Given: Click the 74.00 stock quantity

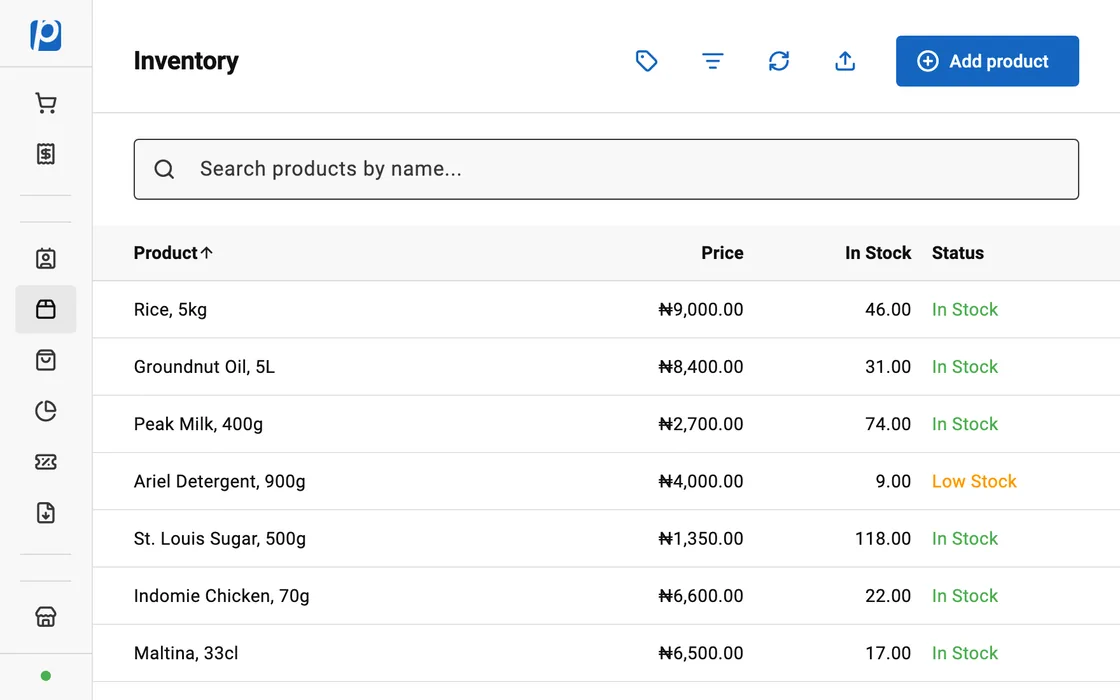Looking at the screenshot, I should [x=888, y=424].
